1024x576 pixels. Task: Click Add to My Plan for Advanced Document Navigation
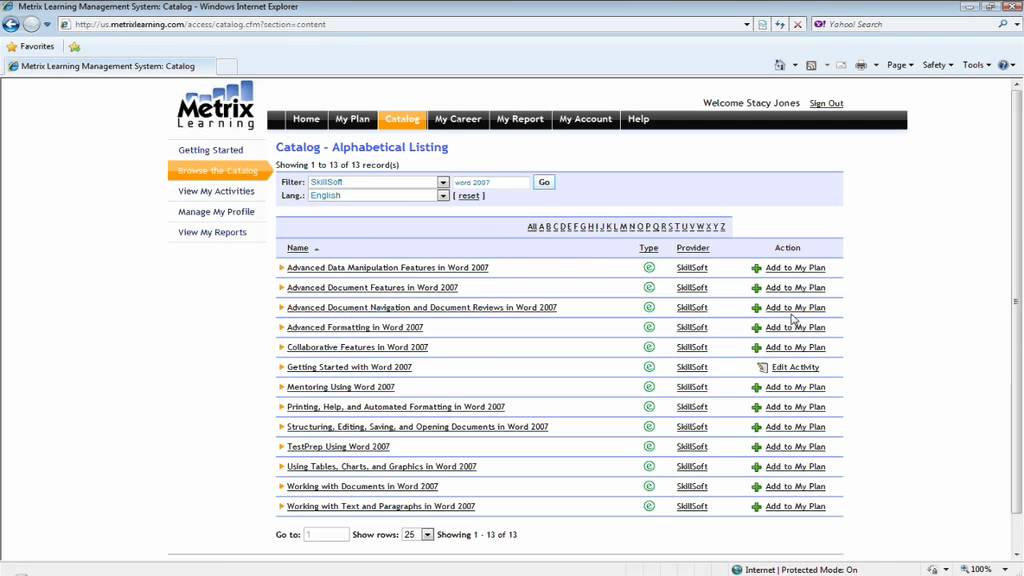[795, 308]
